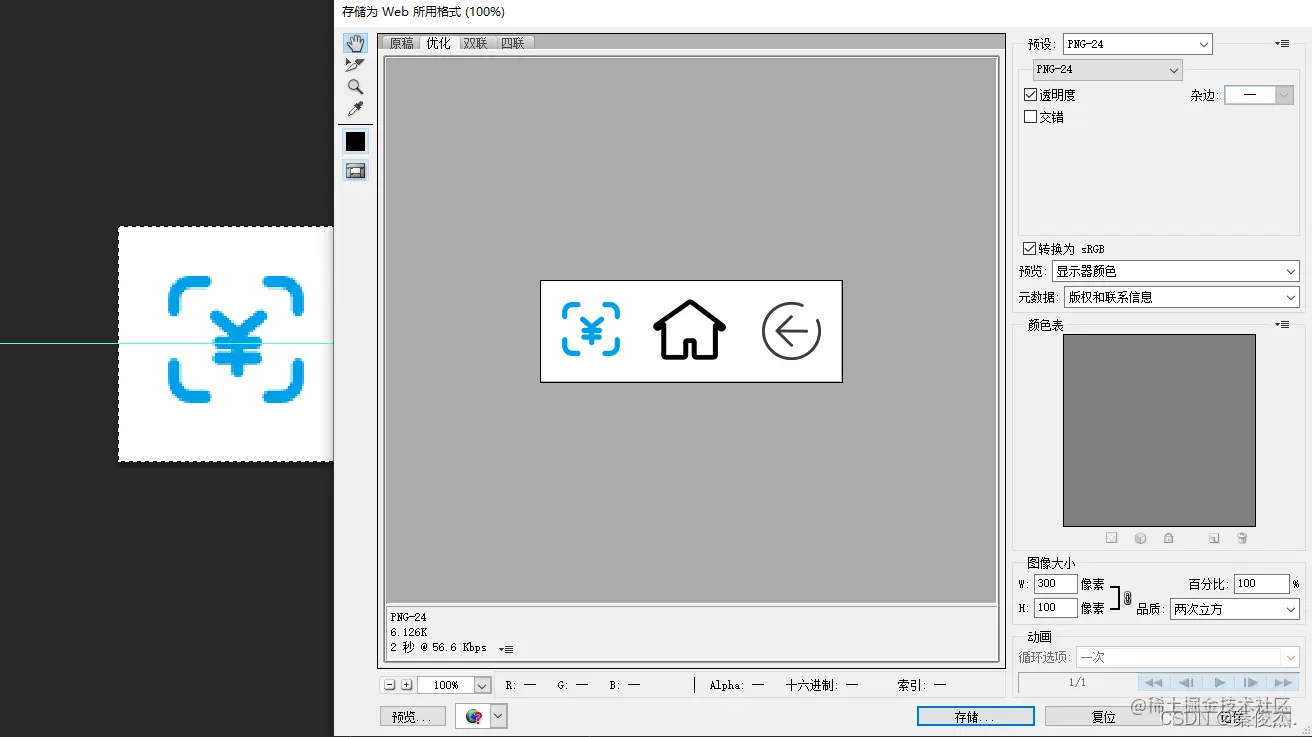Open the 预览 显示器颜色 dropdown
The width and height of the screenshot is (1312, 737).
click(x=1176, y=272)
